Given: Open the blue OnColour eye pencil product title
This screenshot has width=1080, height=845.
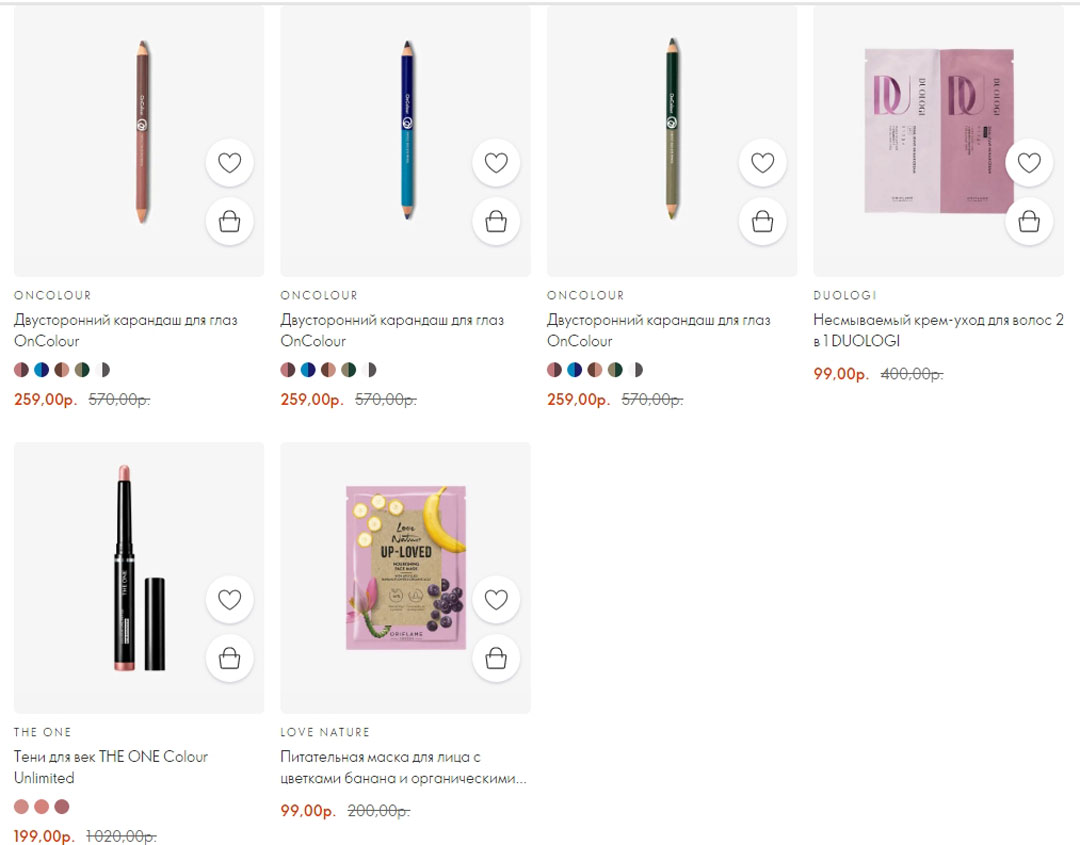Looking at the screenshot, I should tap(392, 330).
